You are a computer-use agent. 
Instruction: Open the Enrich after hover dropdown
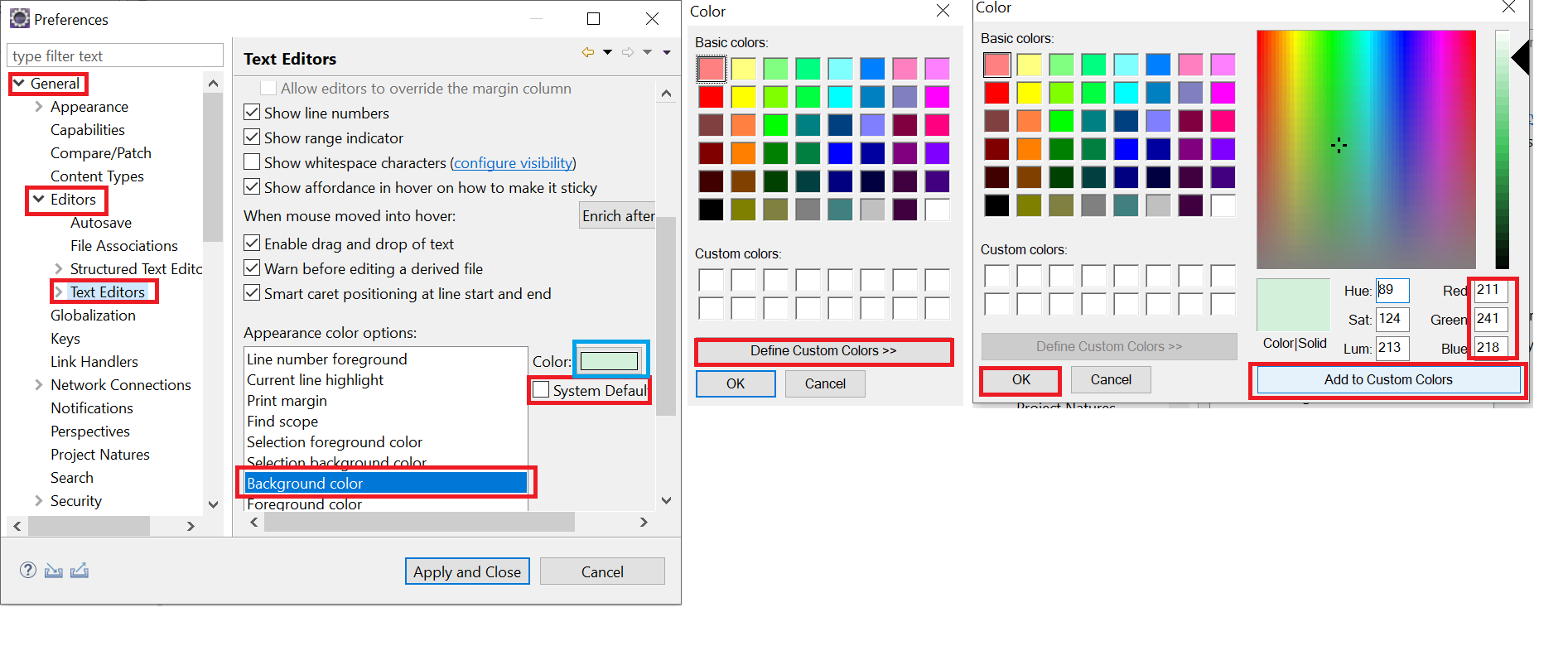[x=617, y=215]
